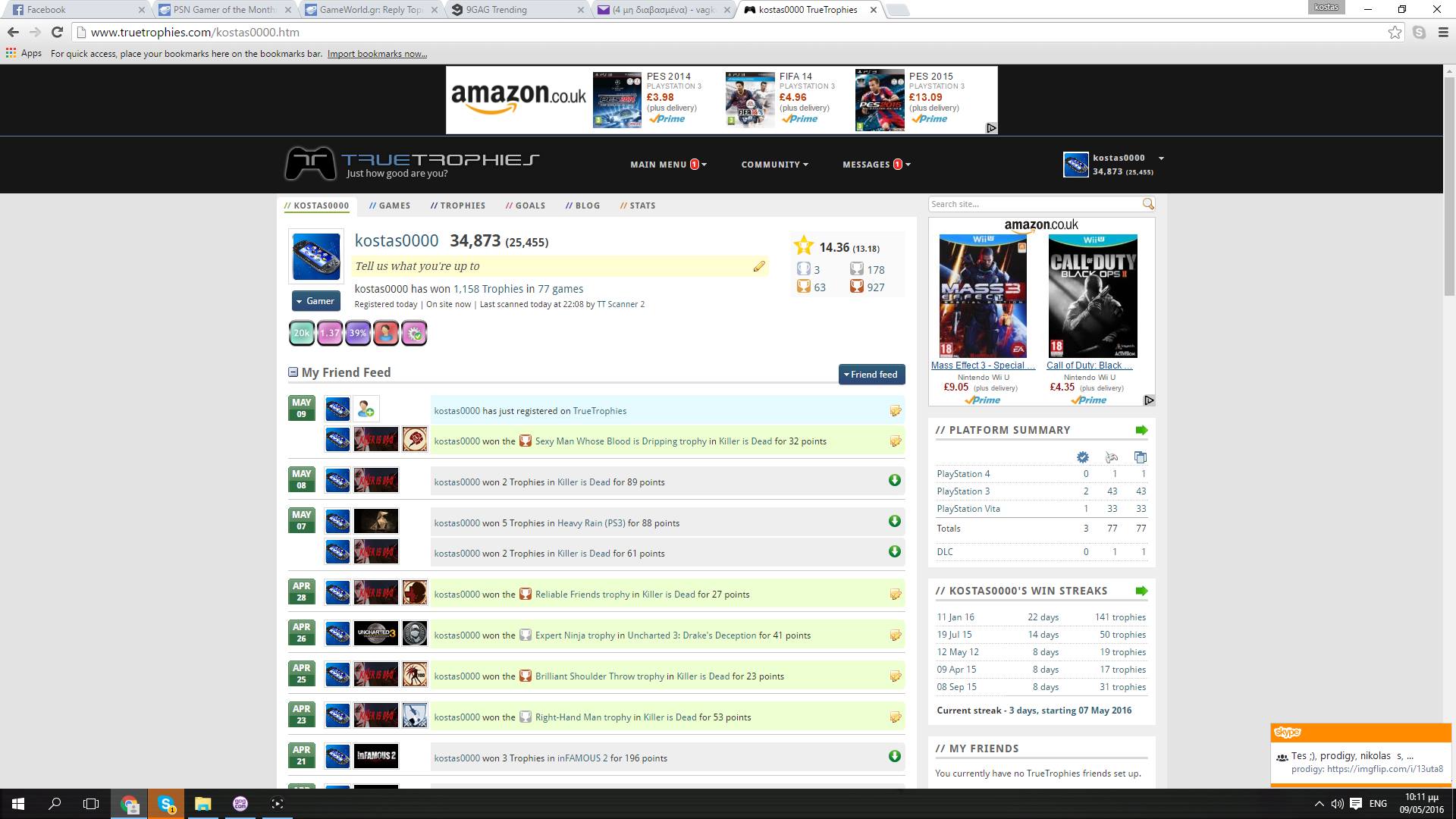Screen dimensions: 1456x819
Task: Switch to the 9GAG Trending tab
Action: 518,10
